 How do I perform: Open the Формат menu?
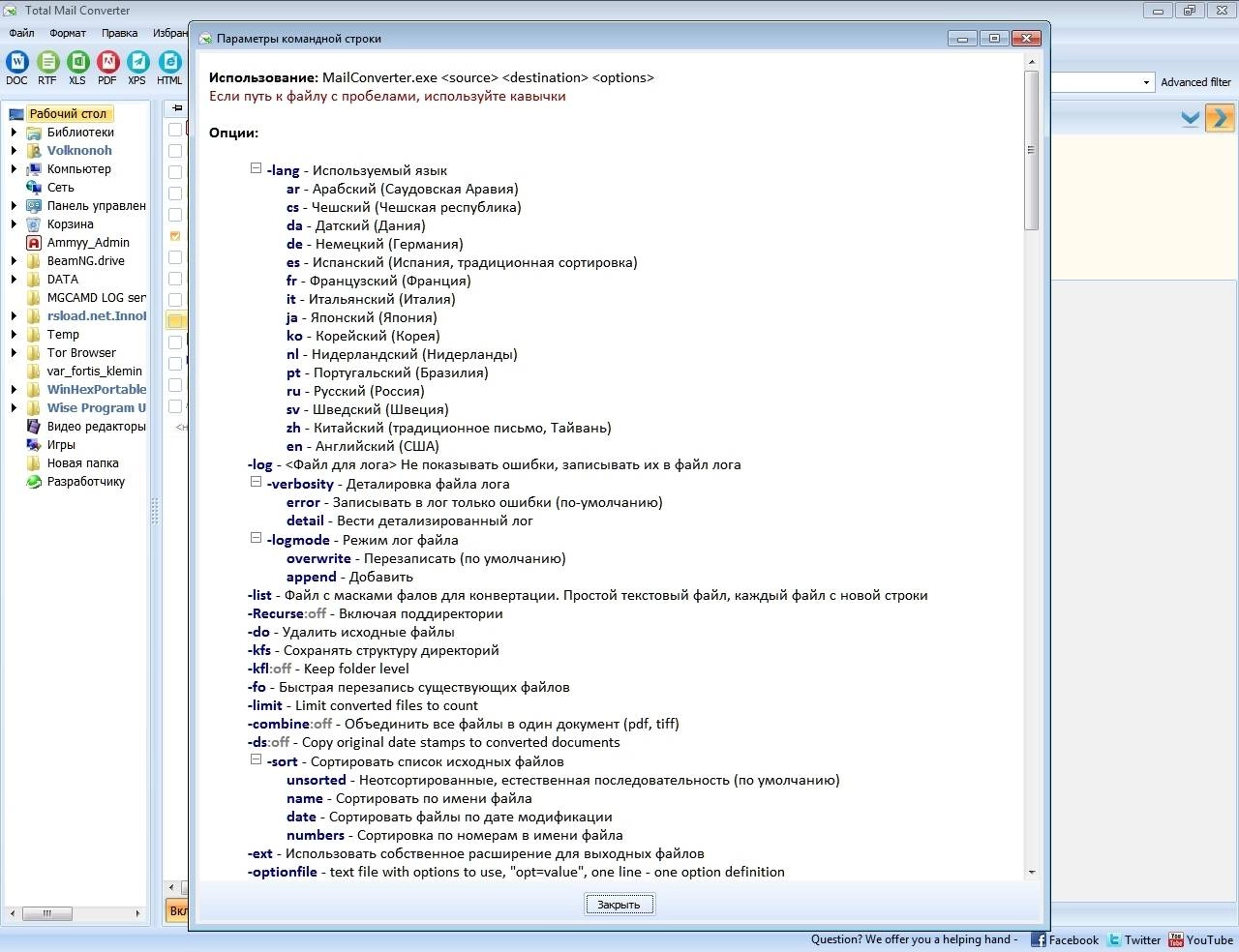click(x=68, y=33)
